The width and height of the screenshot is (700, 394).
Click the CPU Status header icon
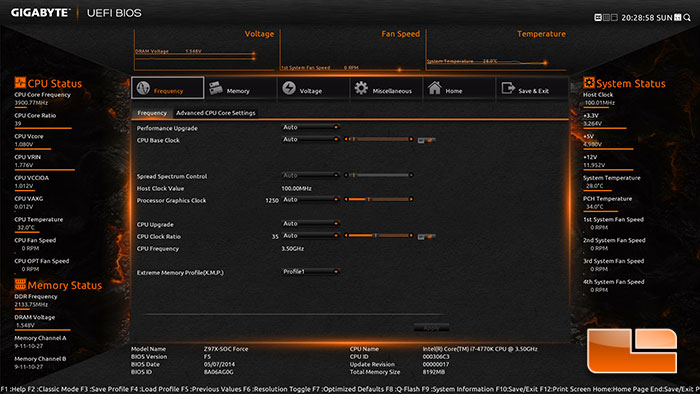20,83
